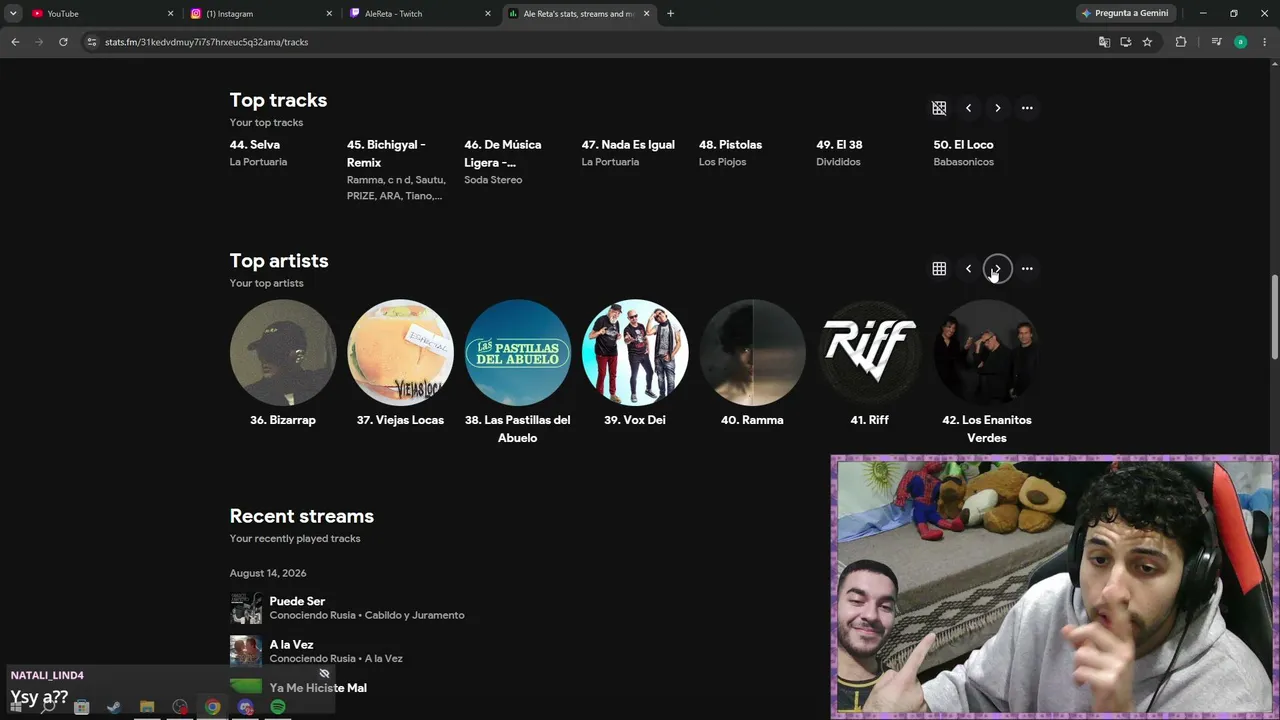Image resolution: width=1280 pixels, height=720 pixels.
Task: Click the Divididos artist name
Action: tap(838, 162)
